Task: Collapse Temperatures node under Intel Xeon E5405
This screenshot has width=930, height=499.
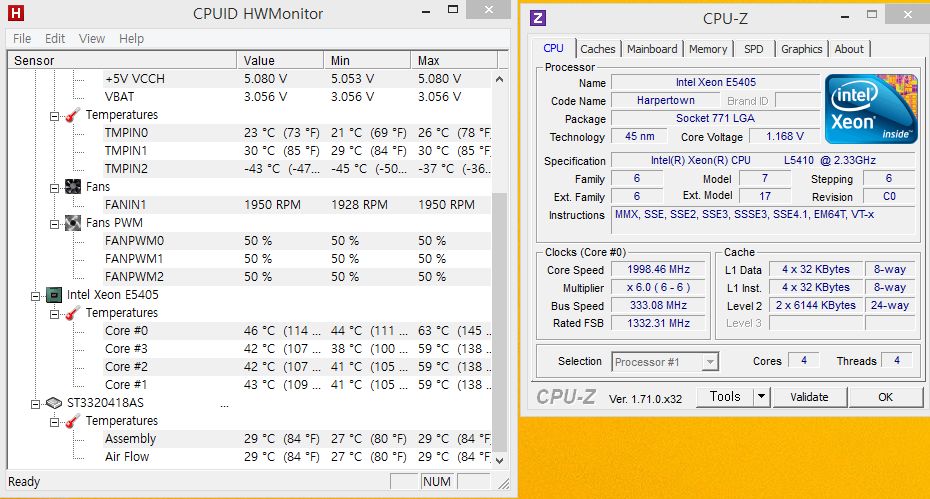Action: point(55,314)
